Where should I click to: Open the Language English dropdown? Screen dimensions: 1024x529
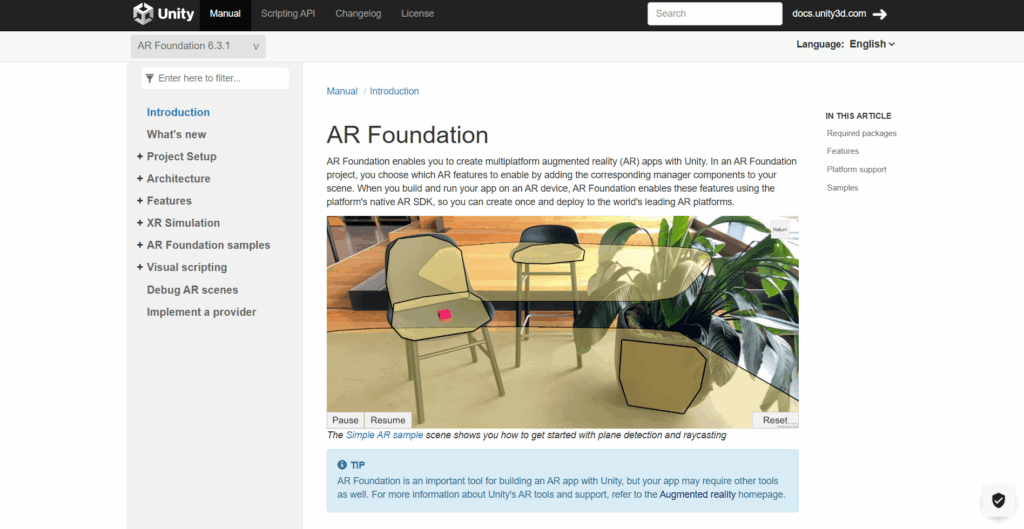(872, 44)
